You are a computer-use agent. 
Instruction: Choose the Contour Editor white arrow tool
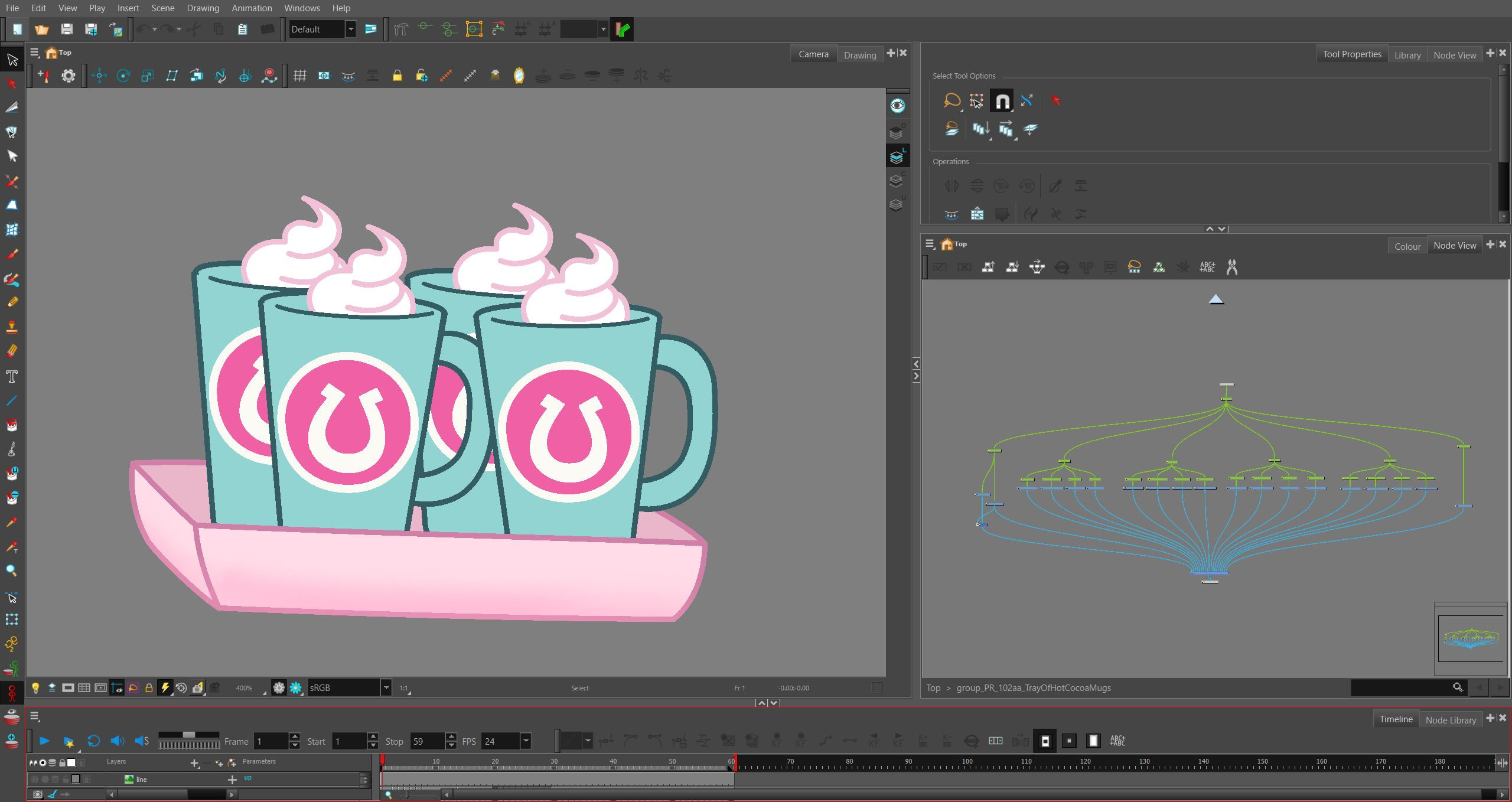pos(12,156)
